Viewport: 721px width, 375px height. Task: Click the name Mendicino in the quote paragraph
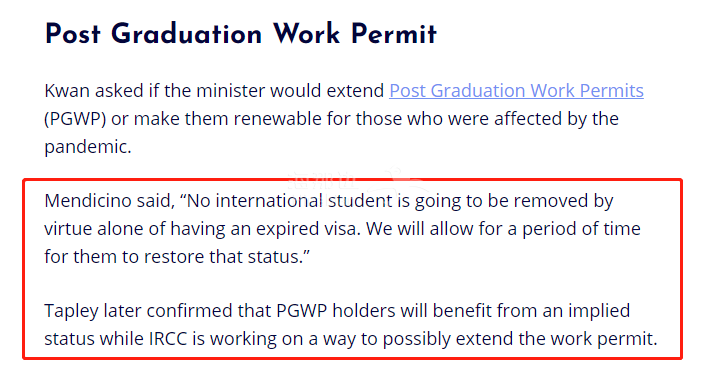[88, 201]
